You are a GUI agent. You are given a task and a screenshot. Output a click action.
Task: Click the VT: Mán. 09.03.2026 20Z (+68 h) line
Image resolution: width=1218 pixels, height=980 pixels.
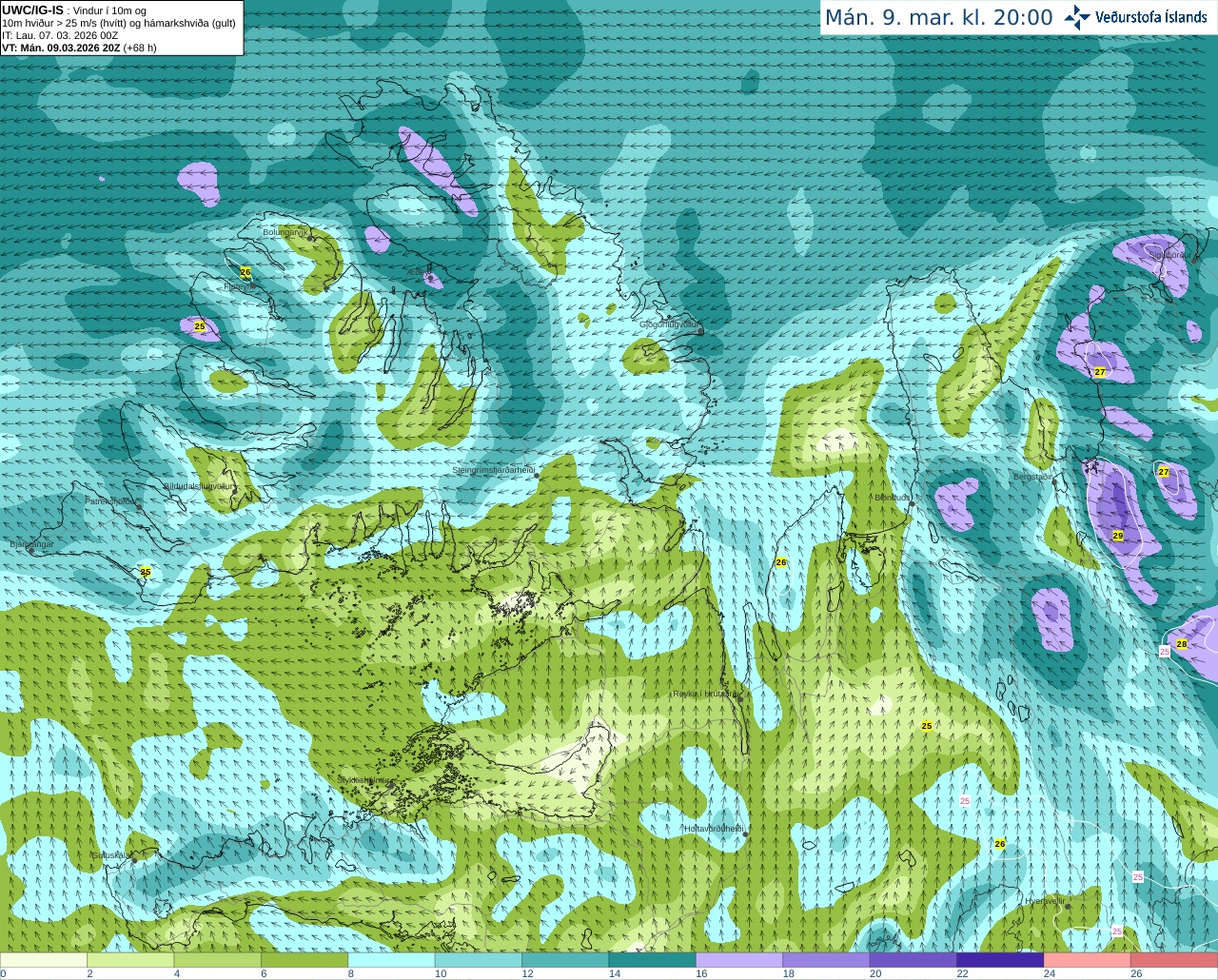click(79, 48)
